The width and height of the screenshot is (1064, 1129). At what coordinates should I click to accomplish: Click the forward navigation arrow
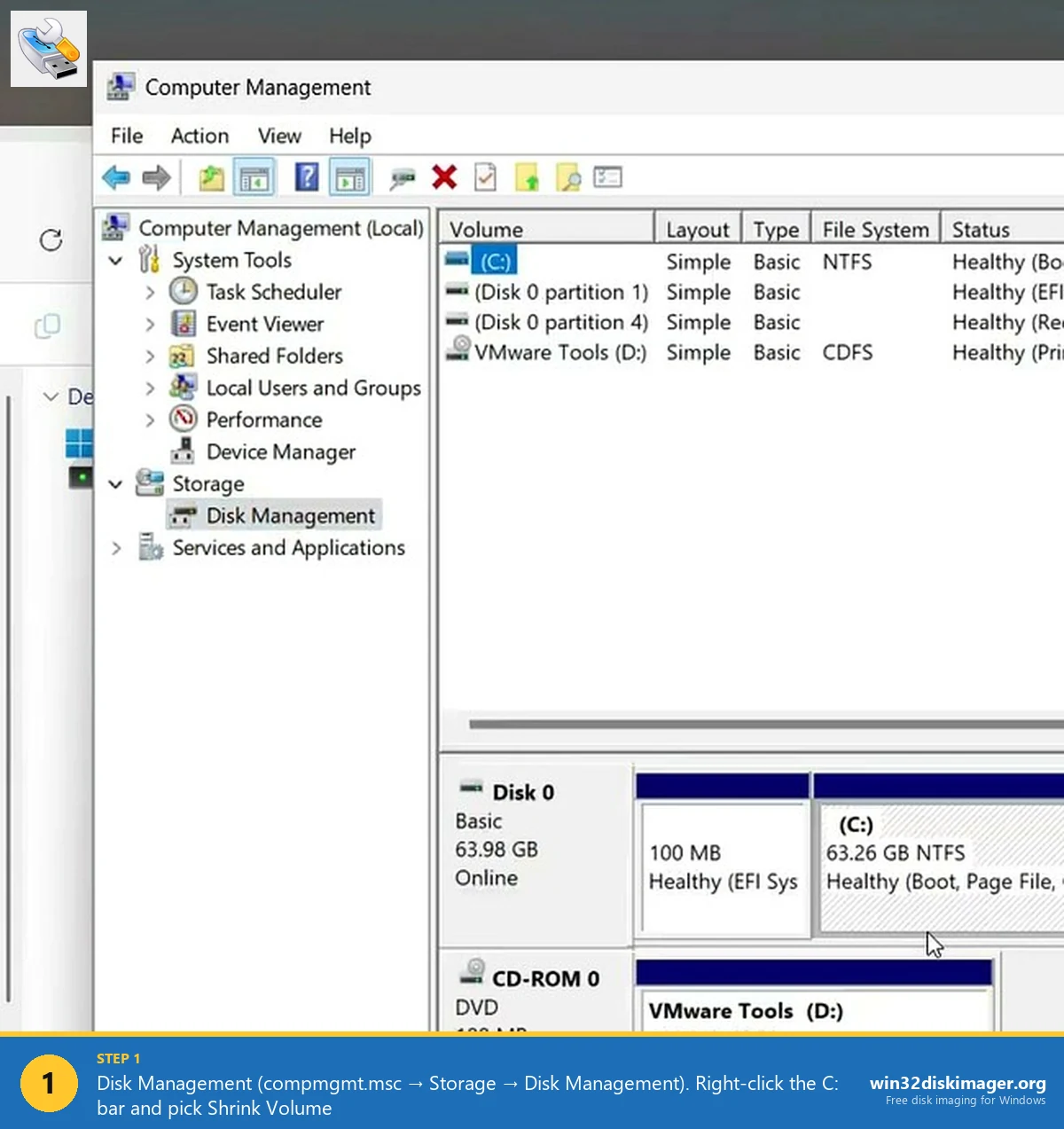pos(157,176)
